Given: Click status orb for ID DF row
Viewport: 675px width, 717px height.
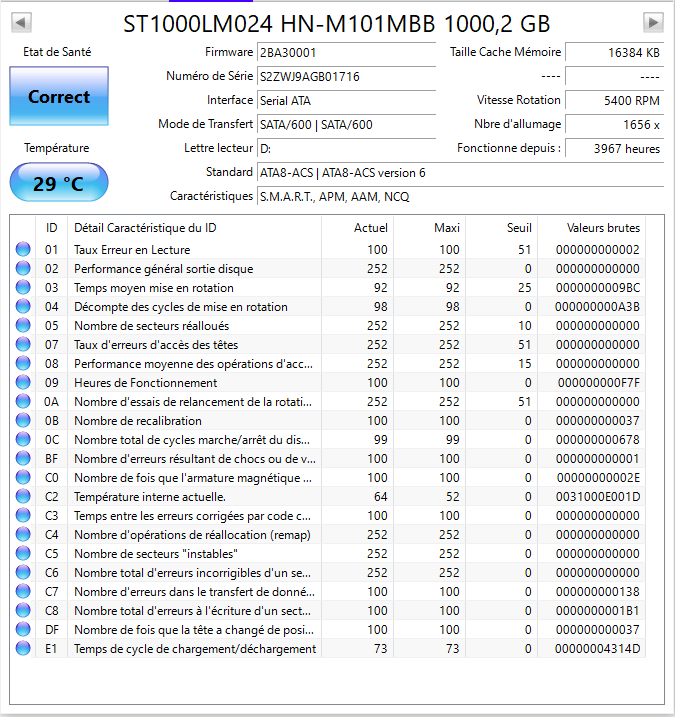Looking at the screenshot, I should click(23, 629).
